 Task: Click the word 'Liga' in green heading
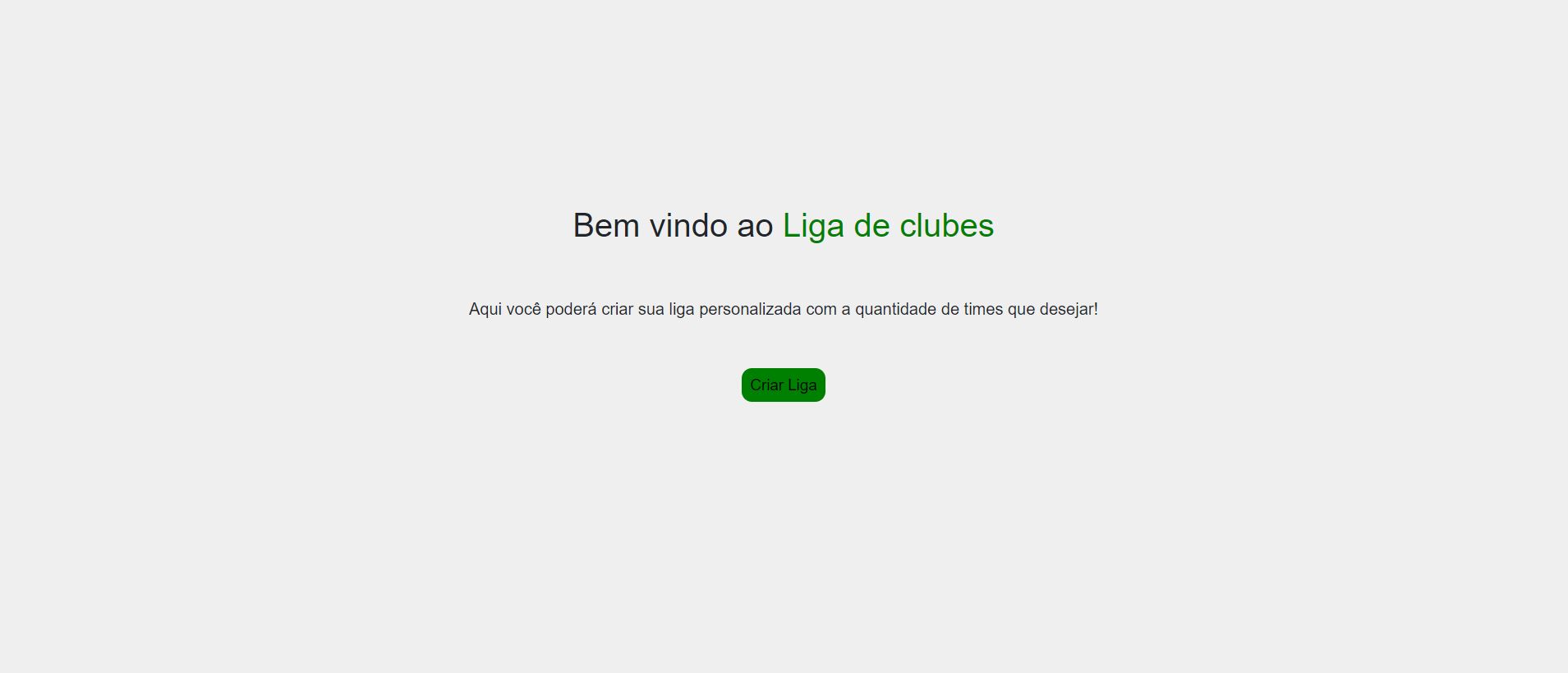click(x=813, y=226)
